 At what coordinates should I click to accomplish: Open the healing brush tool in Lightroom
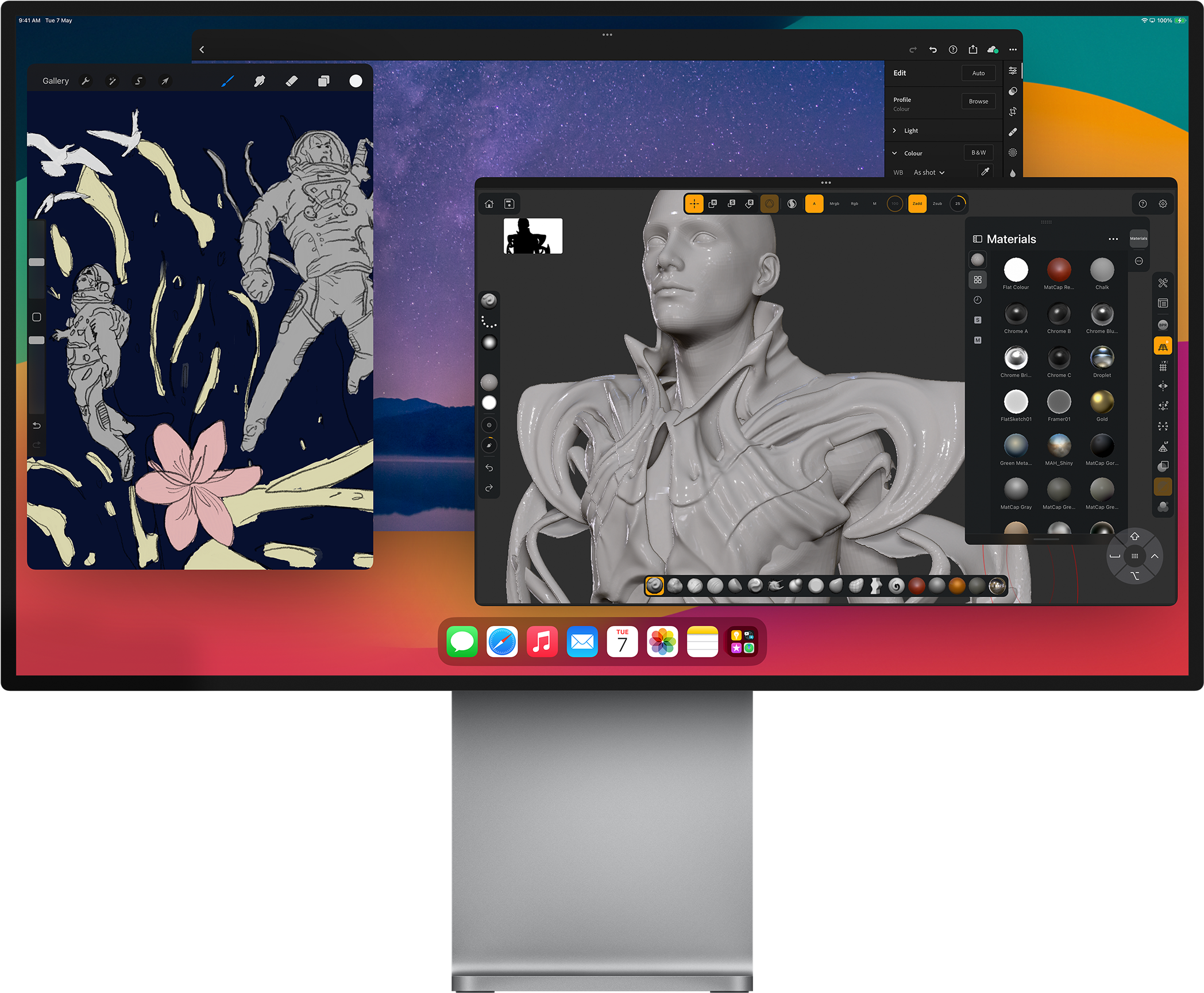point(1013,132)
